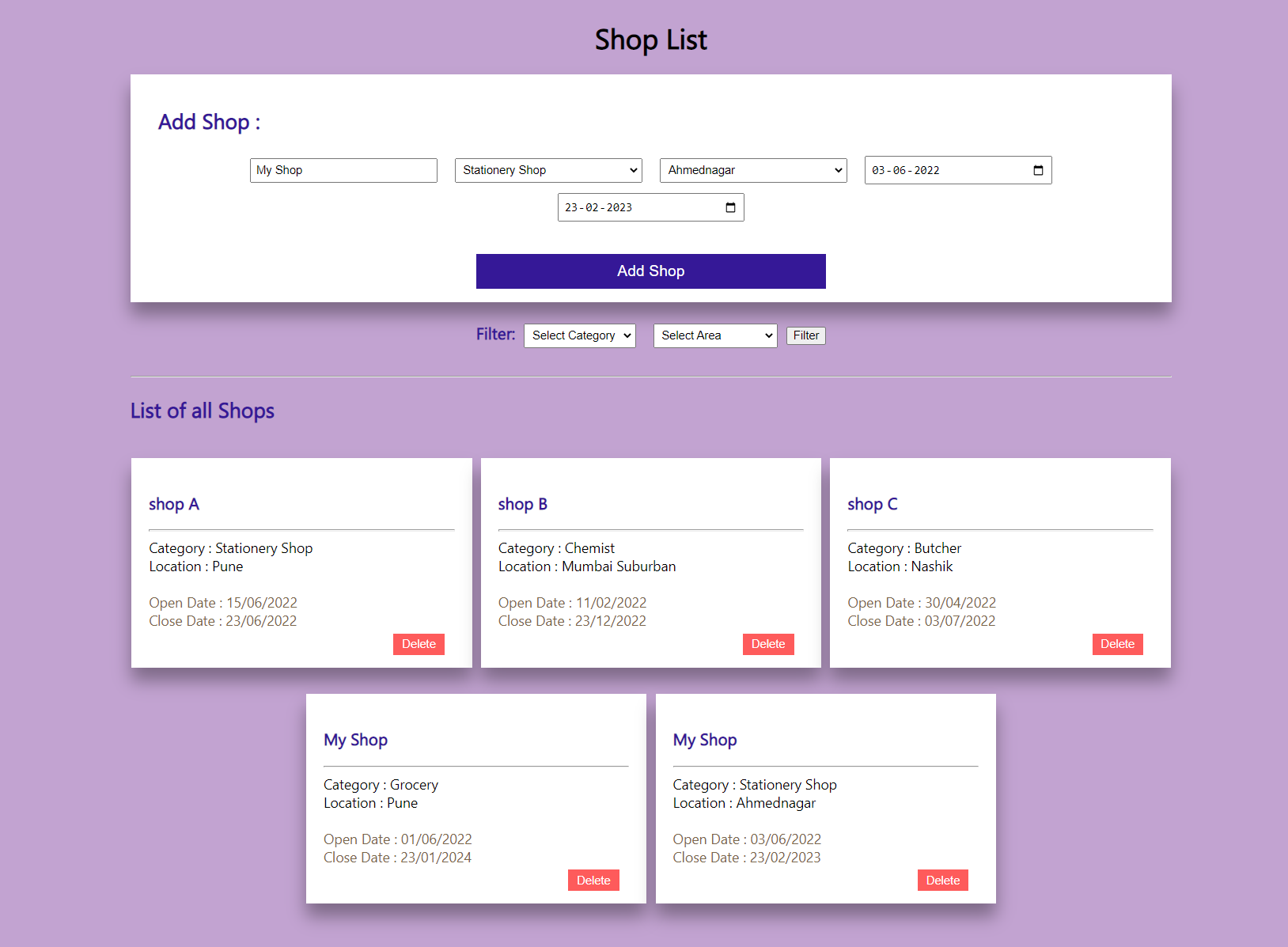
Task: Click Location : Nashik text
Action: pyautogui.click(x=900, y=566)
